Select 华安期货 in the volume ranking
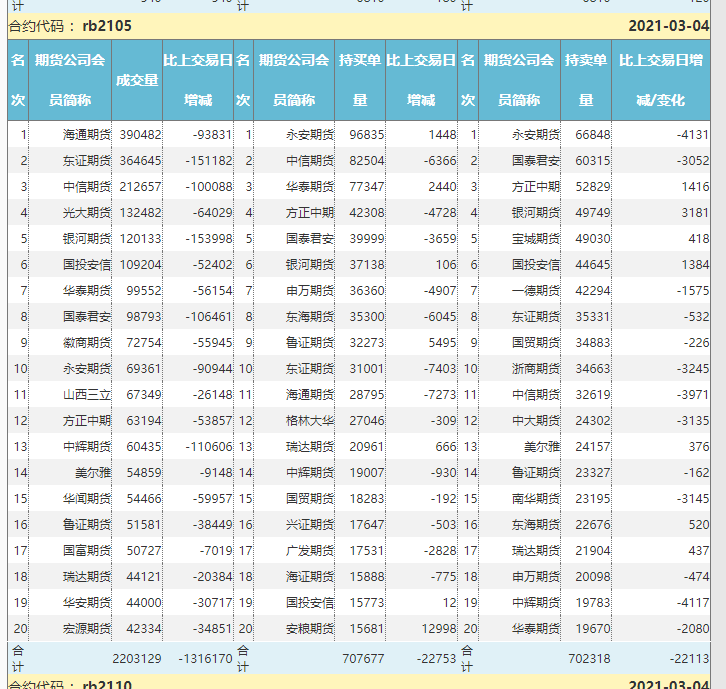The image size is (726, 689). (87, 602)
